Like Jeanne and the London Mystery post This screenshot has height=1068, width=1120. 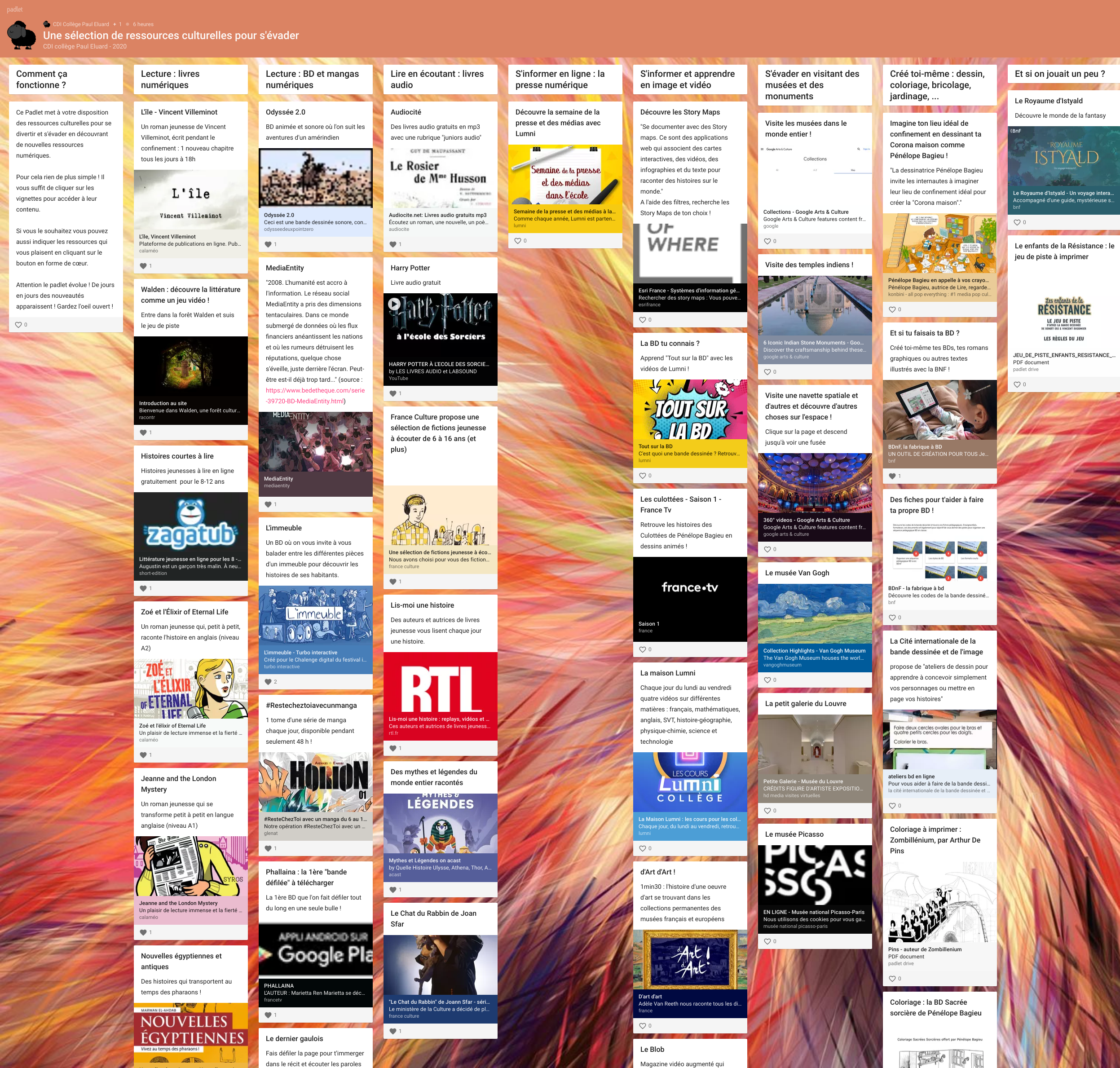coord(143,932)
